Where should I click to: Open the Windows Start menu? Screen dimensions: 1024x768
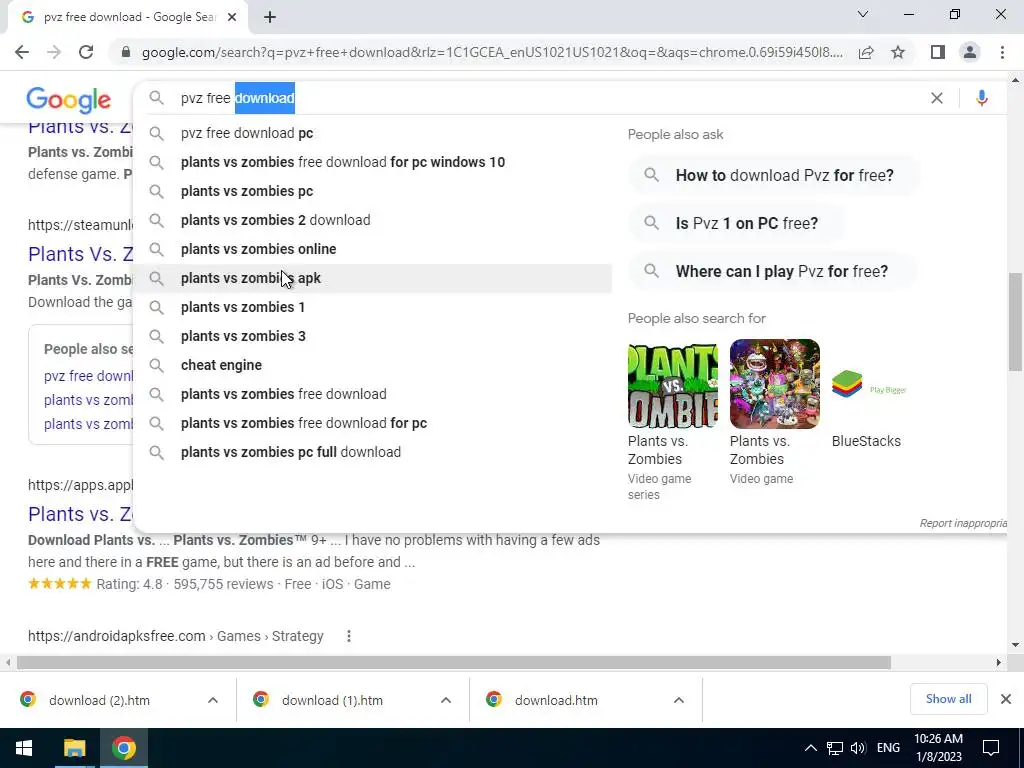point(24,748)
